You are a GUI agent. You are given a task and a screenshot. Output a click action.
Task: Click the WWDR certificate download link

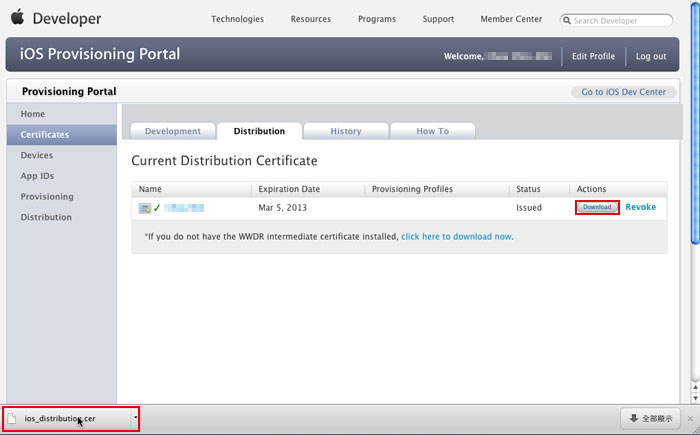456,237
